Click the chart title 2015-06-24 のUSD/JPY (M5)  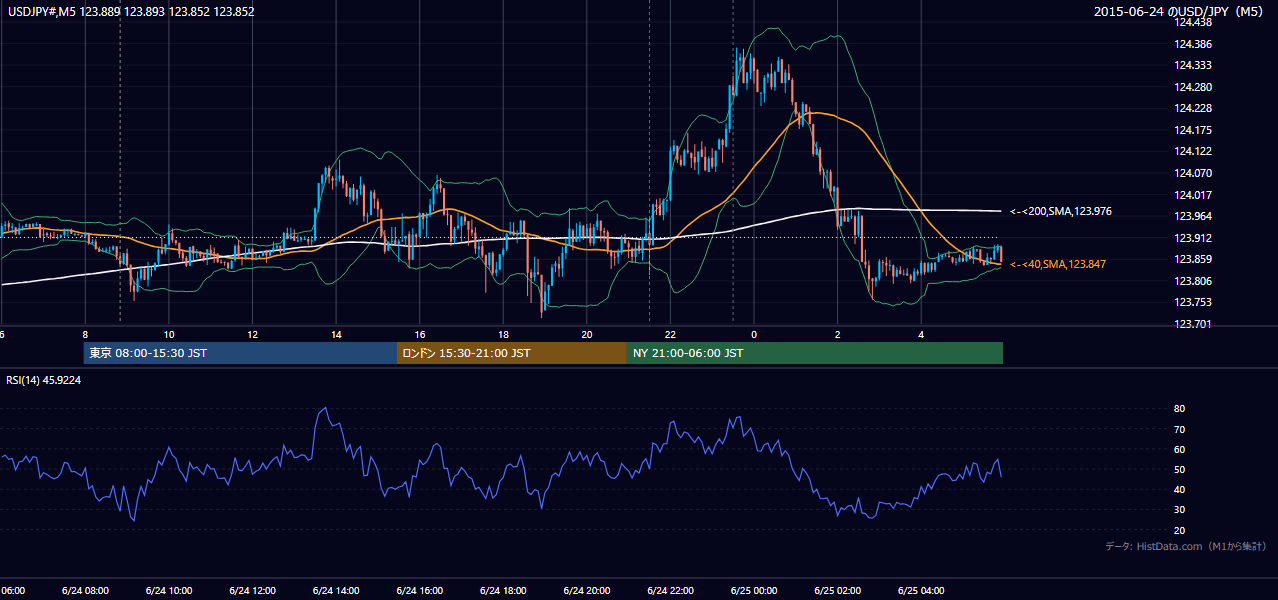pyautogui.click(x=1180, y=12)
